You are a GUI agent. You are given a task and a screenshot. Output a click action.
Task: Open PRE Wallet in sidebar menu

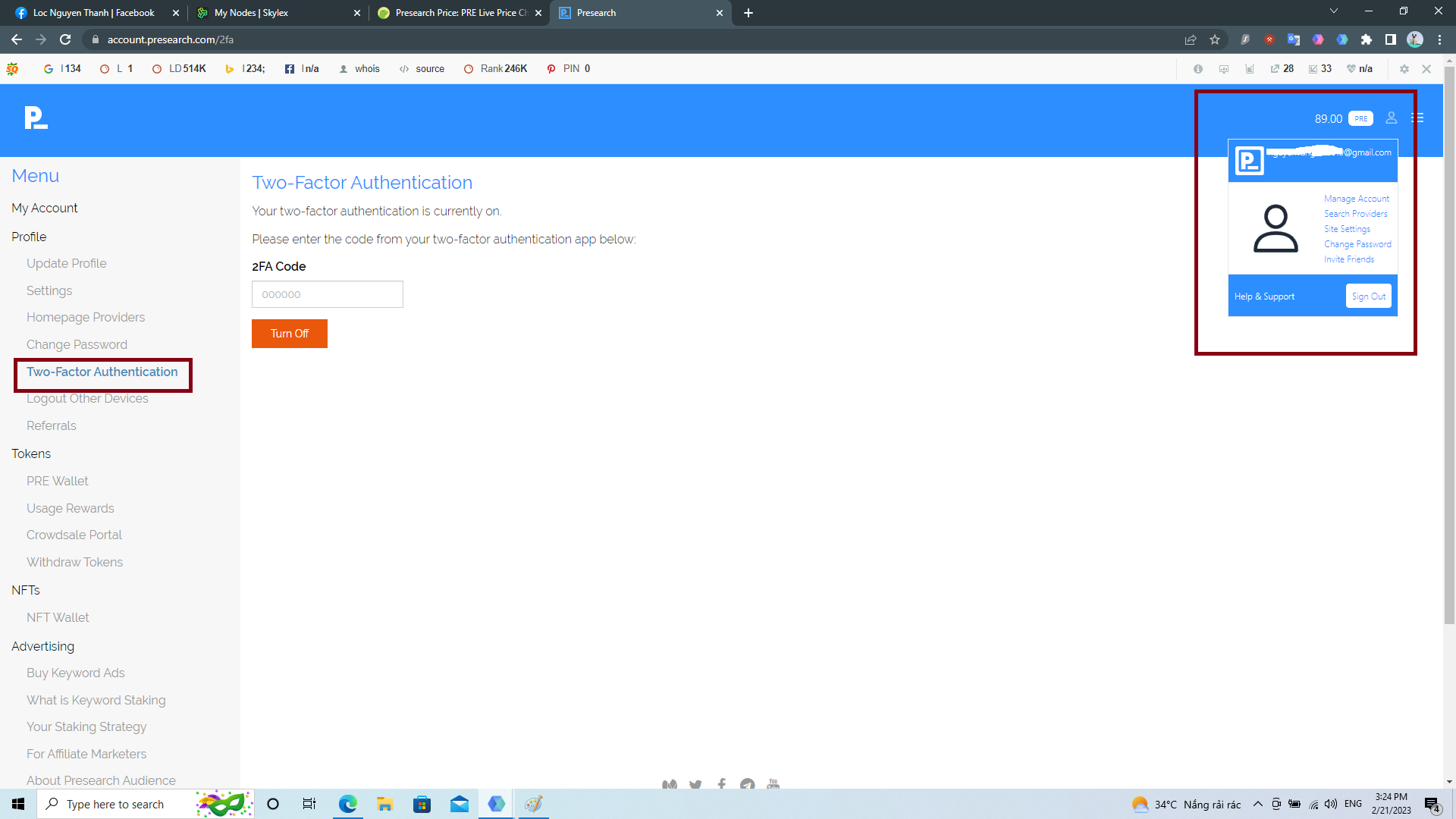(x=58, y=481)
